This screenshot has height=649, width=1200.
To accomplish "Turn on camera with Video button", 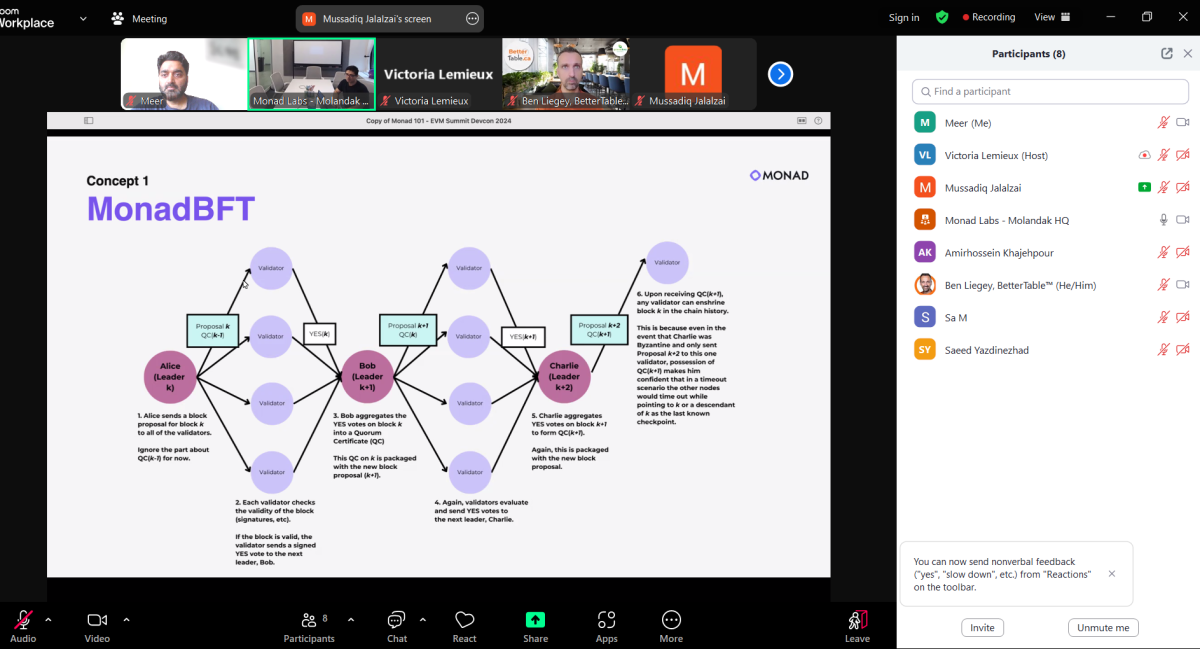I will pos(97,625).
